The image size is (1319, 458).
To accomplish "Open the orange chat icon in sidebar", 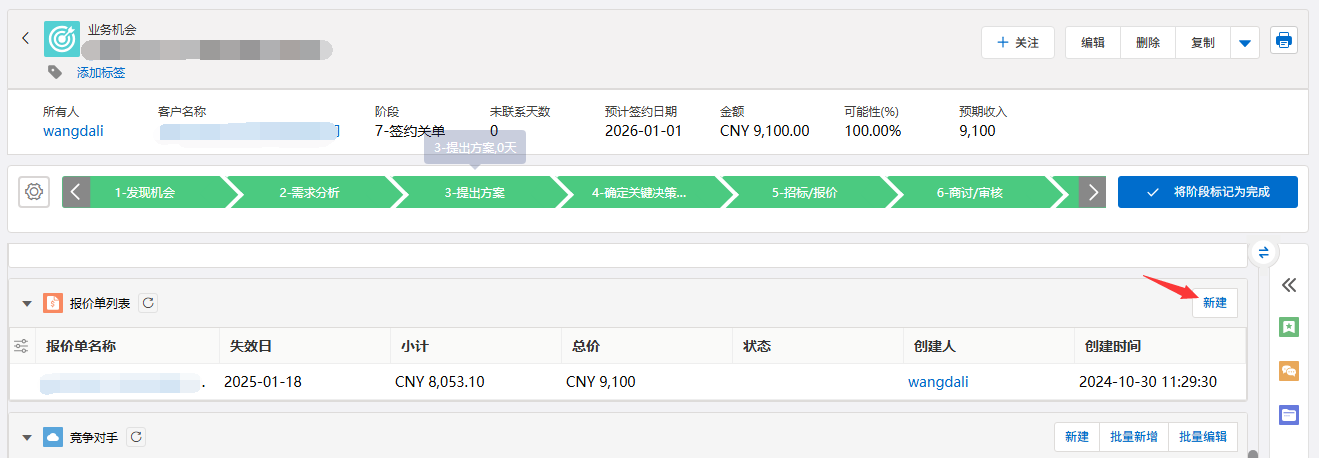I will coord(1289,370).
